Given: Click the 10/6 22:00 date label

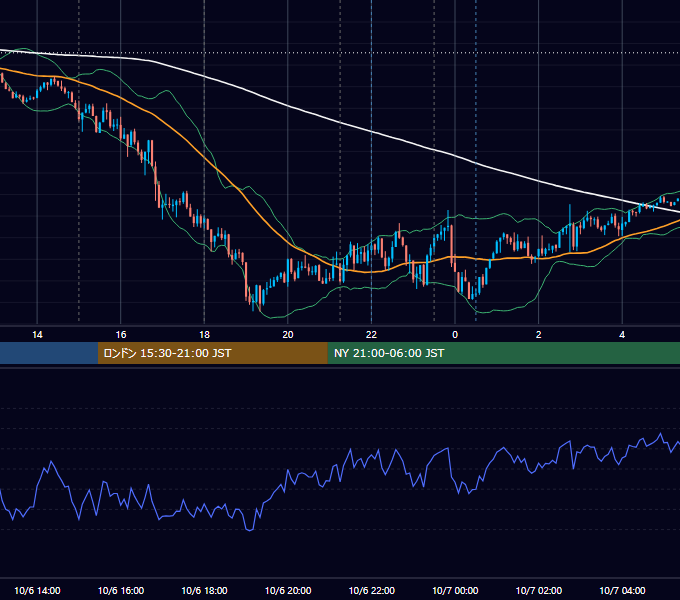Looking at the screenshot, I should 372,590.
